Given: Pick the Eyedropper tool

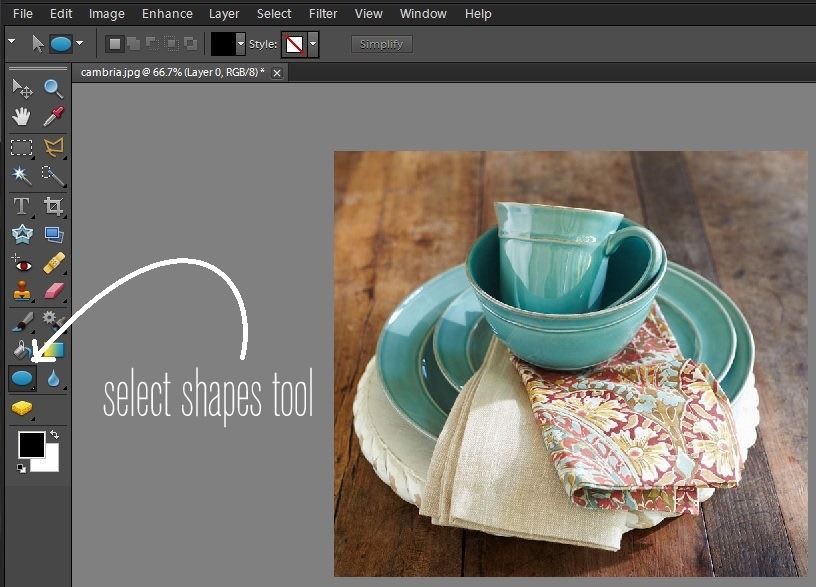Looking at the screenshot, I should (x=53, y=117).
